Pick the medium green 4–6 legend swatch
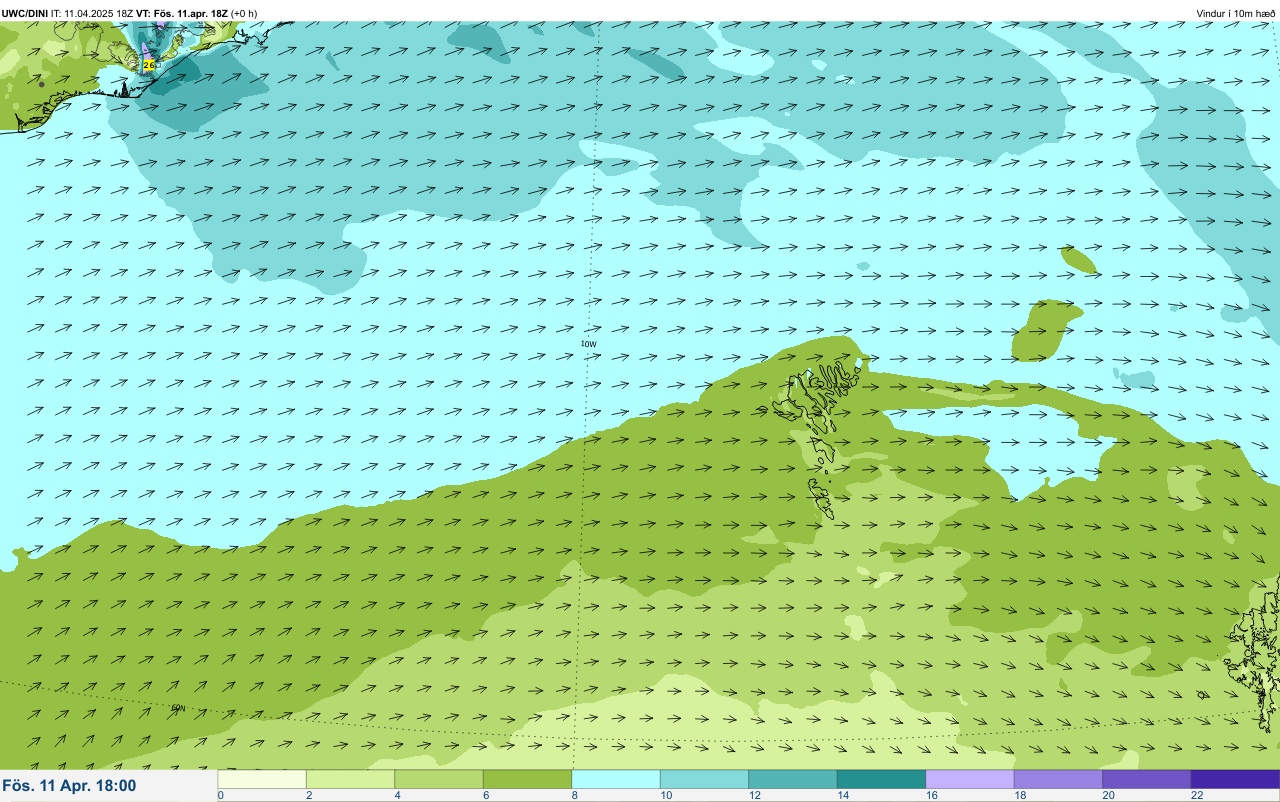 (x=439, y=779)
